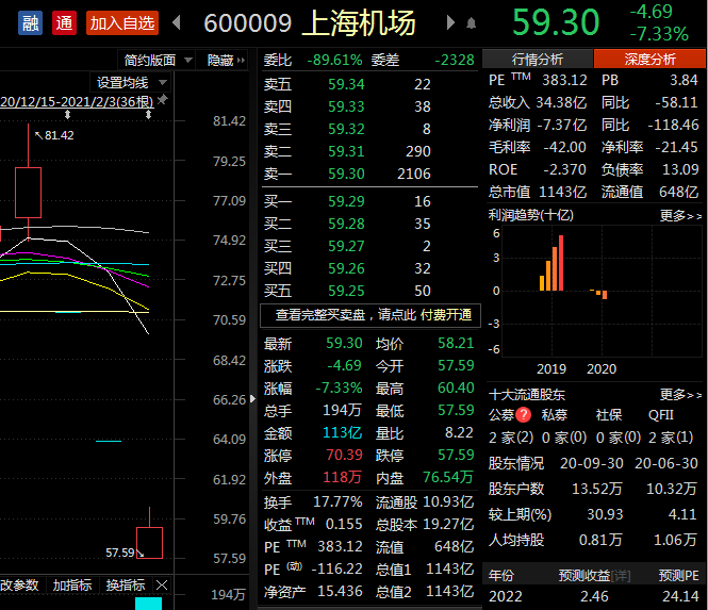Screen dimensions: 708x610
Task: Switch to the 行情分析 tab
Action: [x=537, y=59]
